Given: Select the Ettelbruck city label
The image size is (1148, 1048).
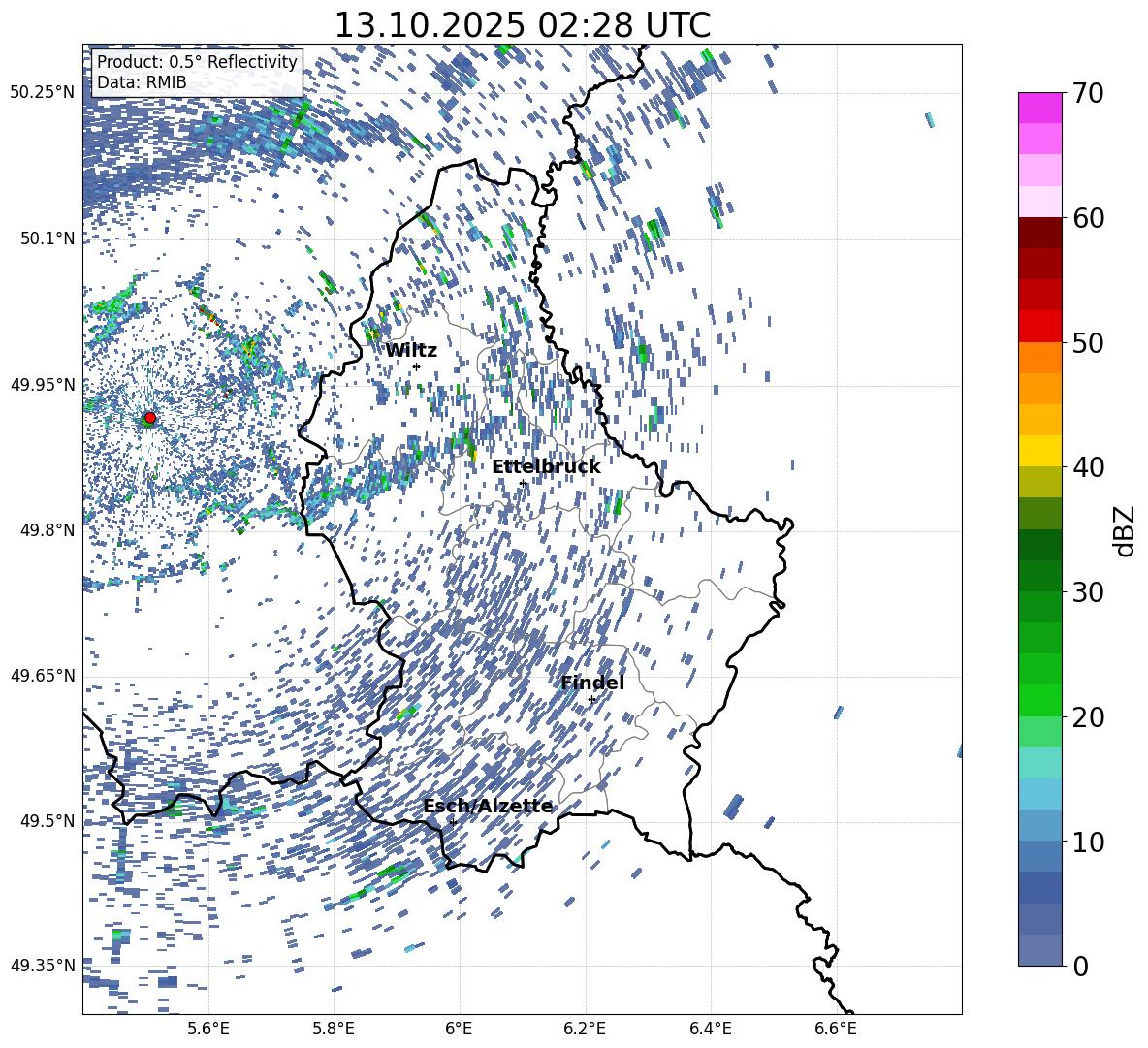Looking at the screenshot, I should click(x=546, y=466).
